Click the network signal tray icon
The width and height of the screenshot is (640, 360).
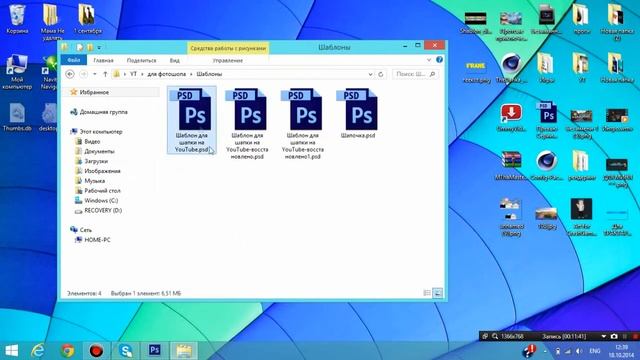tap(568, 351)
